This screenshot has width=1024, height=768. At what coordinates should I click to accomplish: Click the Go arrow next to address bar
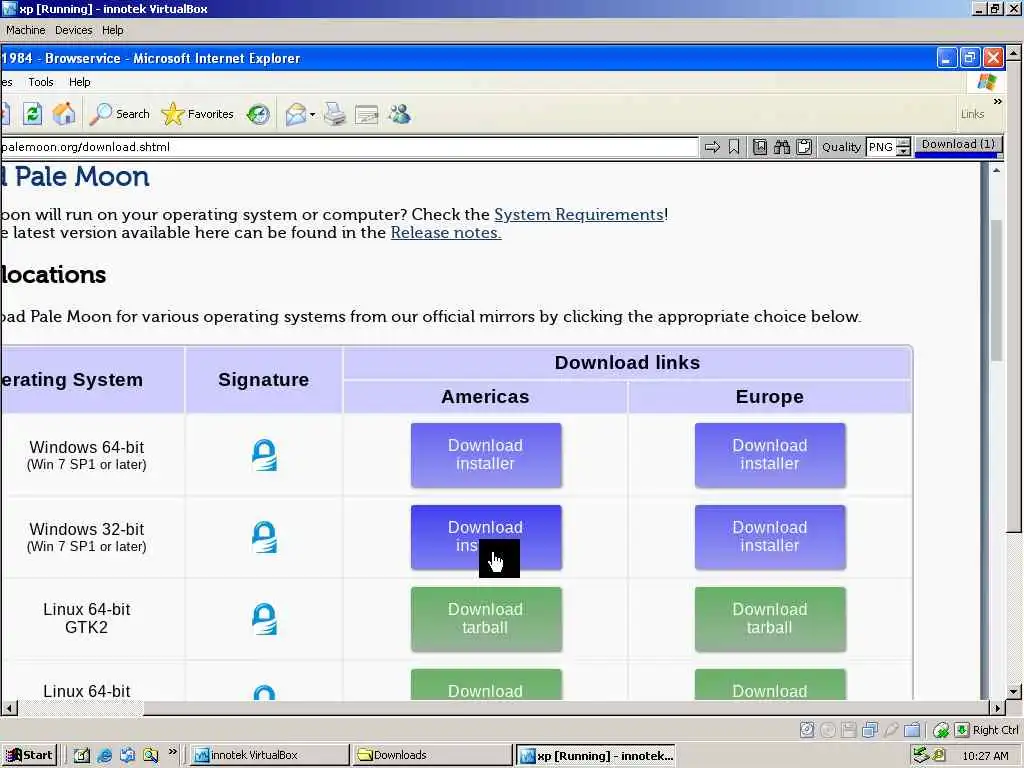point(712,147)
